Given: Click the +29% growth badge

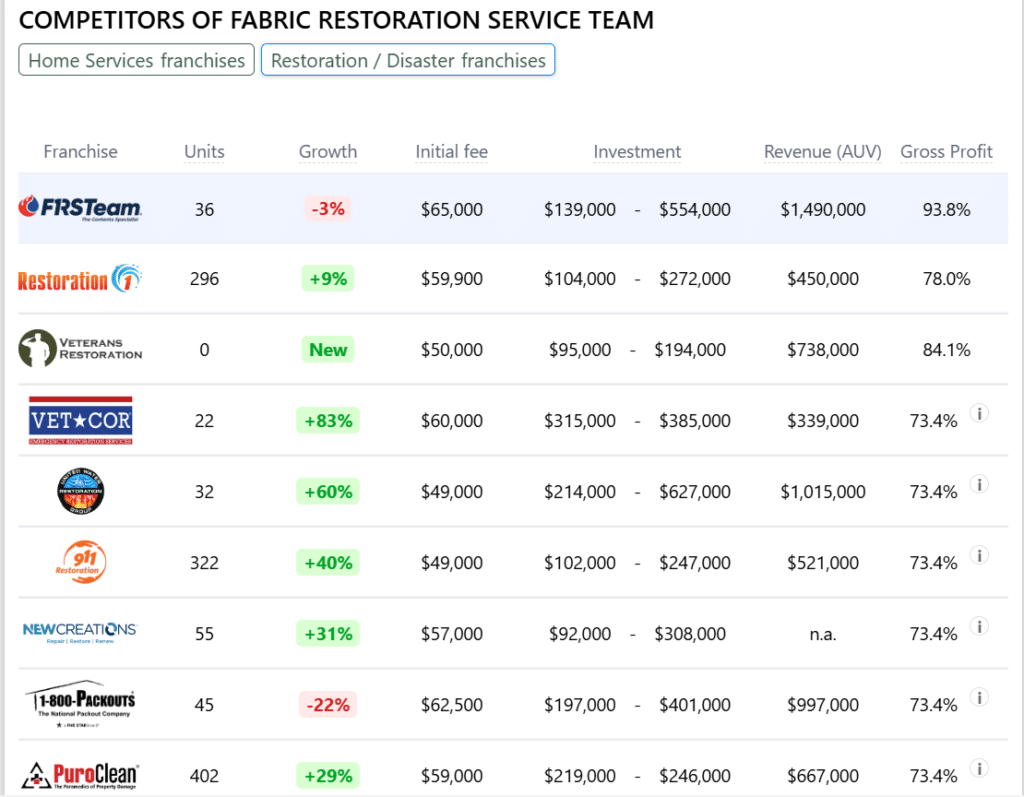Looking at the screenshot, I should click(x=328, y=775).
